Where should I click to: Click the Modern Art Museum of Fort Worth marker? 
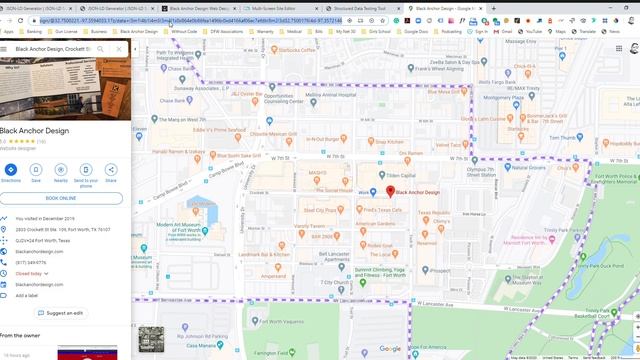point(205,231)
